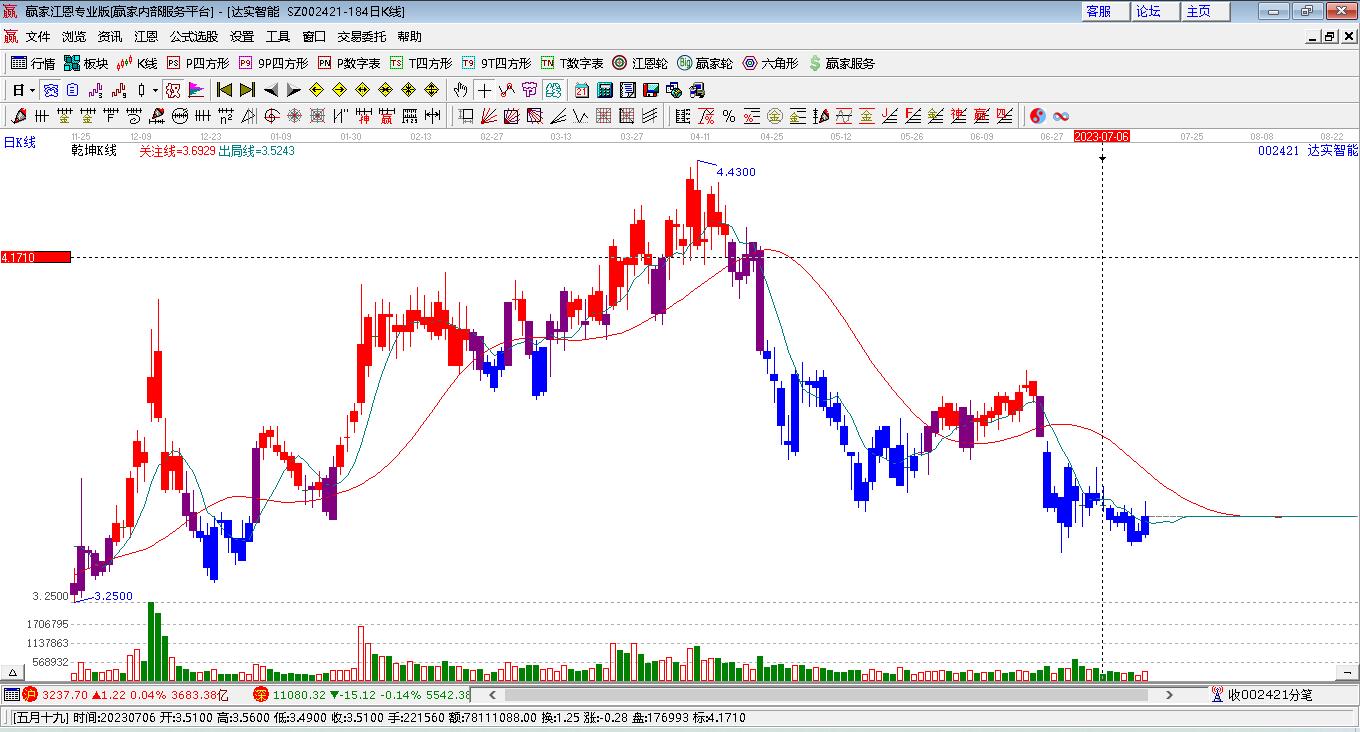Image resolution: width=1360 pixels, height=732 pixels.
Task: Open the calendar date icon
Action: pos(581,90)
